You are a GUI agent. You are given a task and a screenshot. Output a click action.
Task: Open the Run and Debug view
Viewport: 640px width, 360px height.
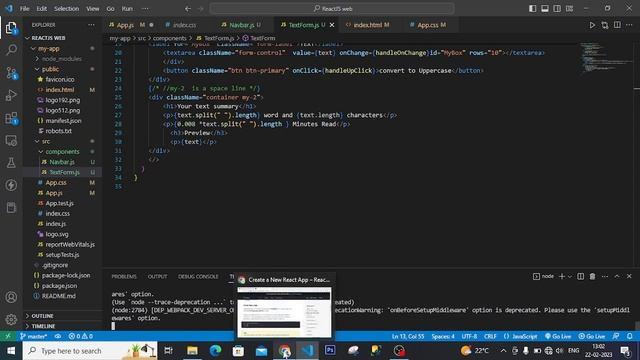pos(11,95)
